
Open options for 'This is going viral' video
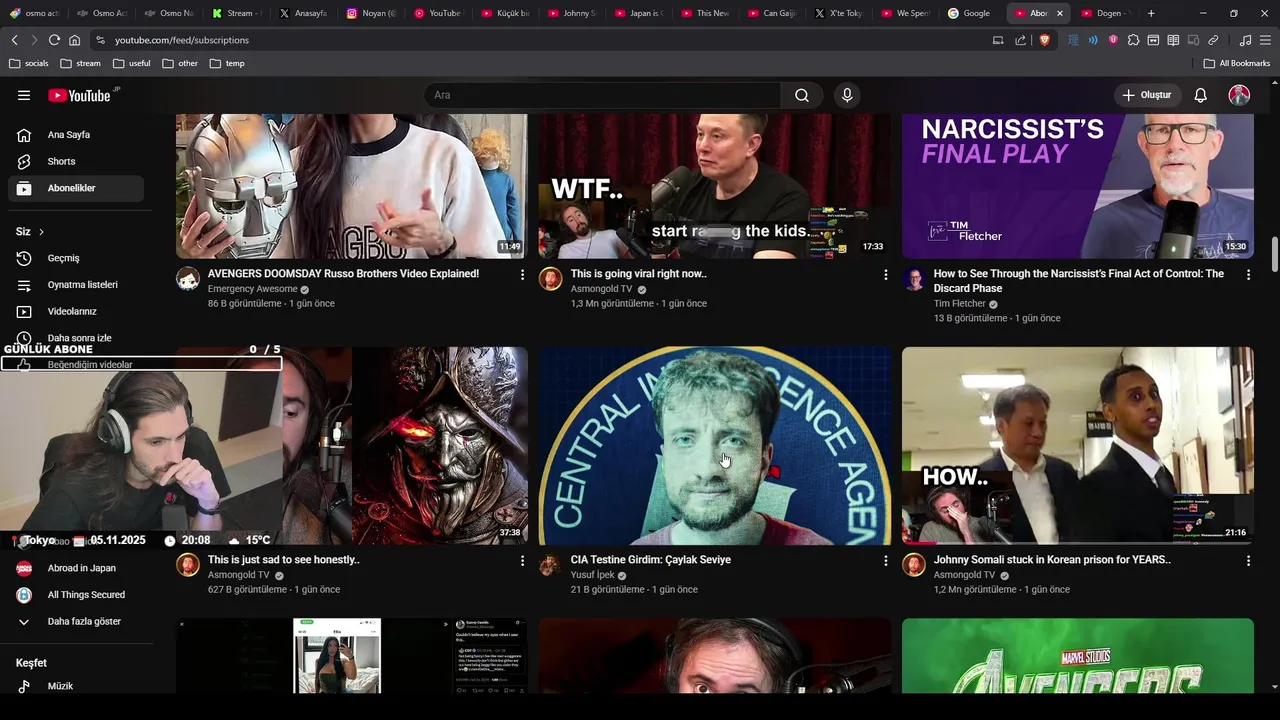[885, 274]
